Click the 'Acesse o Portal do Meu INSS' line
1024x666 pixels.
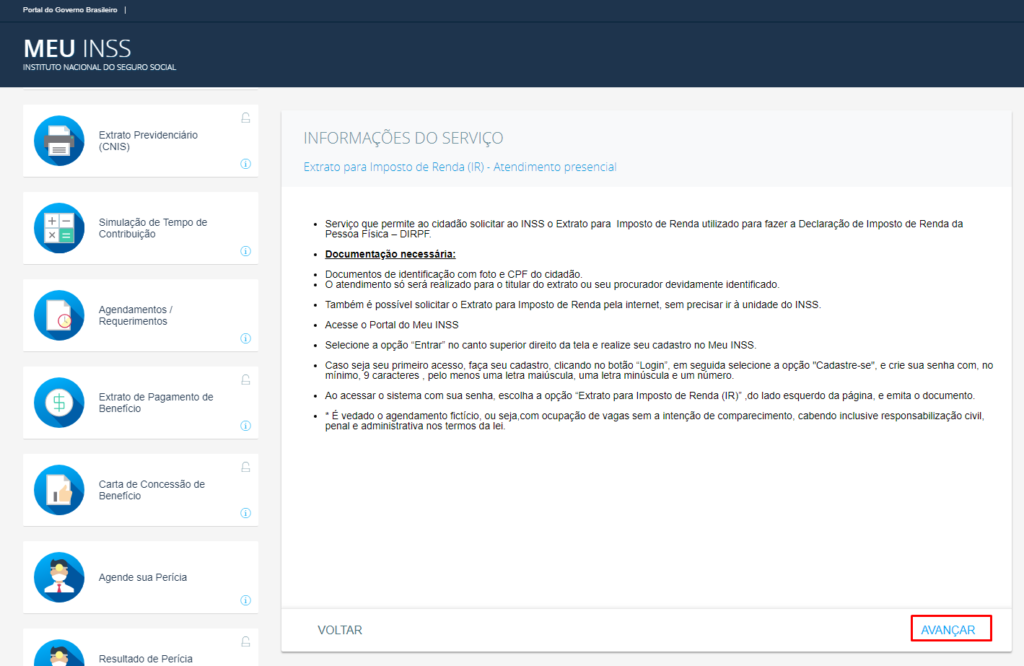(x=391, y=325)
